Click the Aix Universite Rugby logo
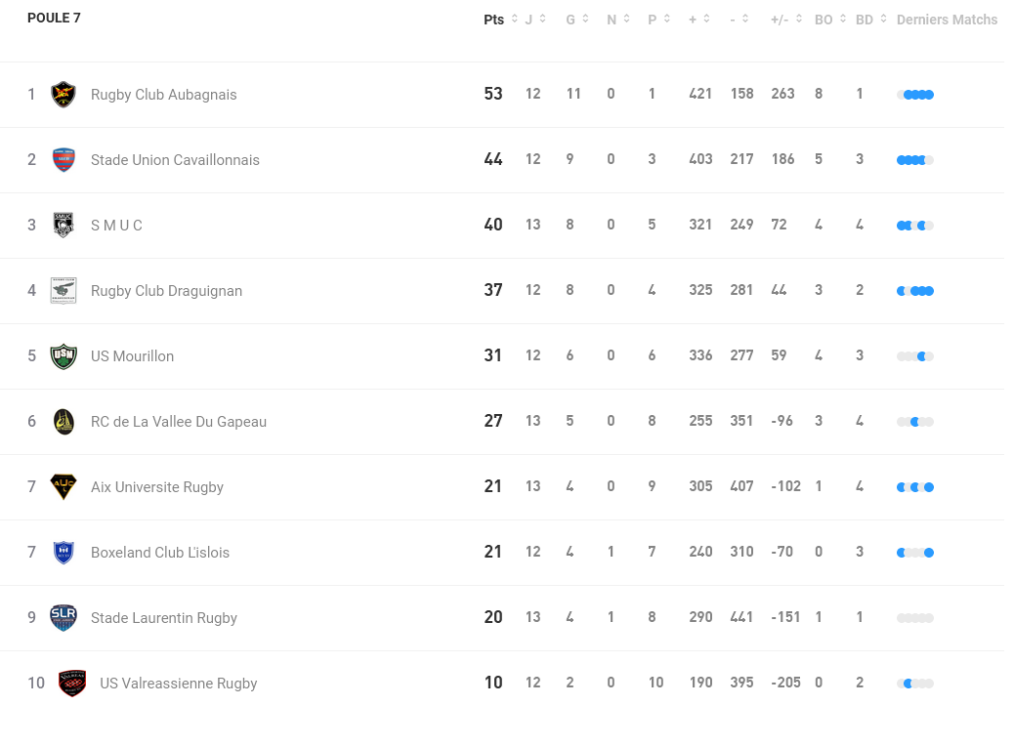1014x747 pixels. (x=63, y=487)
